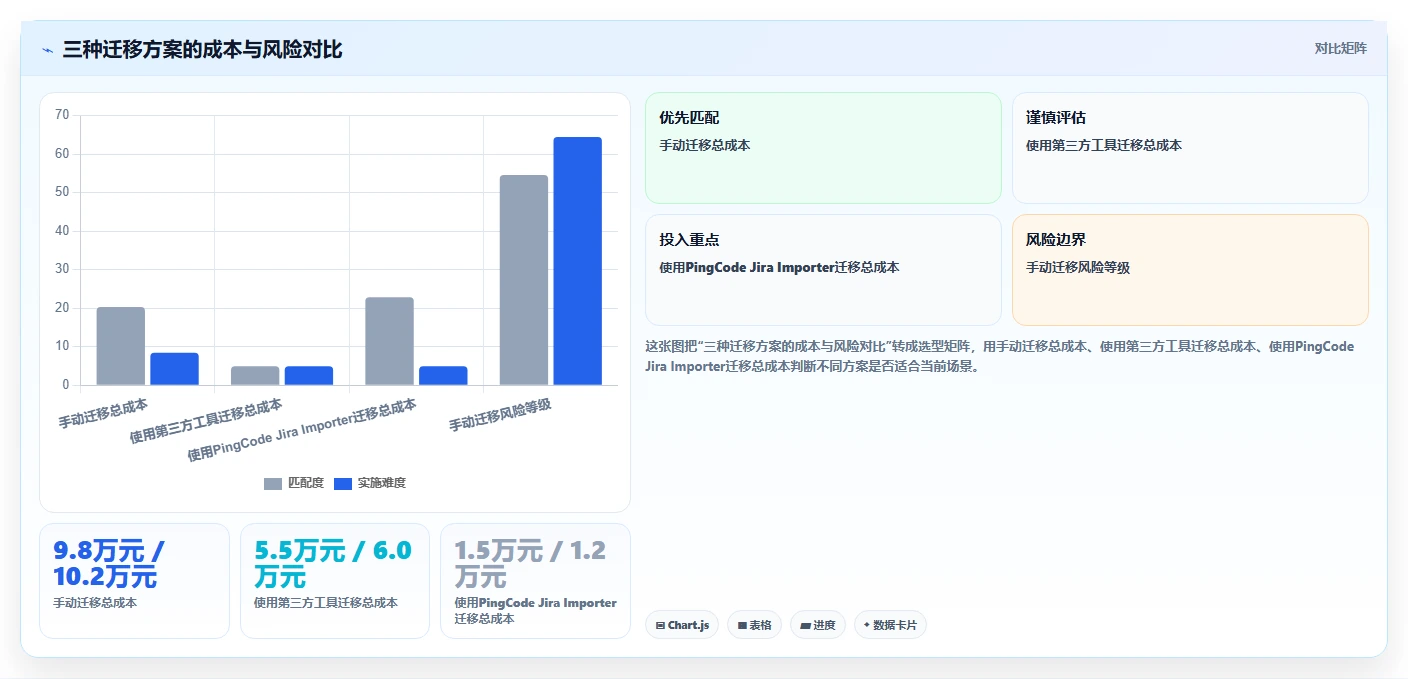Open the 投入重点 matrix card
Screen dimensions: 1408x679
[823, 270]
